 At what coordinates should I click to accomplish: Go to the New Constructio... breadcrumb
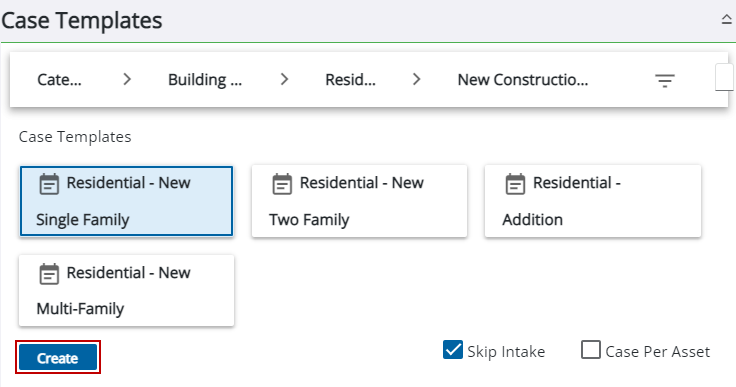523,80
